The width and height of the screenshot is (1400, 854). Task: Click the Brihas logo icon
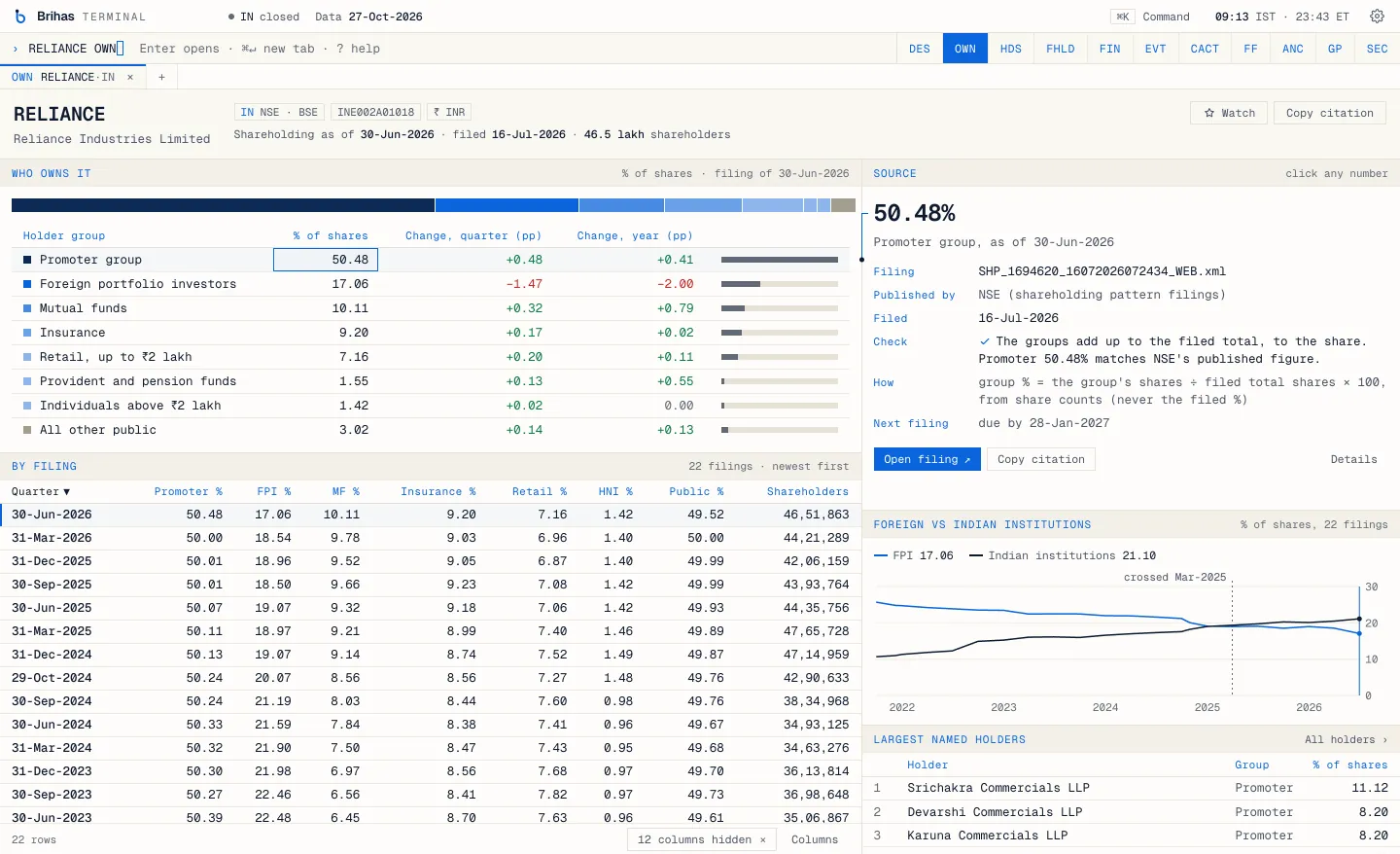(20, 17)
